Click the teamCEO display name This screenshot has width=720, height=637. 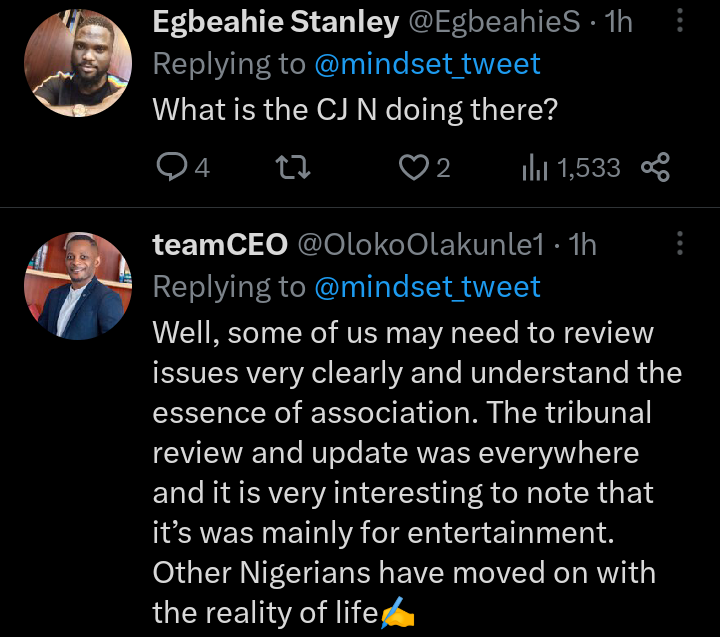(219, 245)
